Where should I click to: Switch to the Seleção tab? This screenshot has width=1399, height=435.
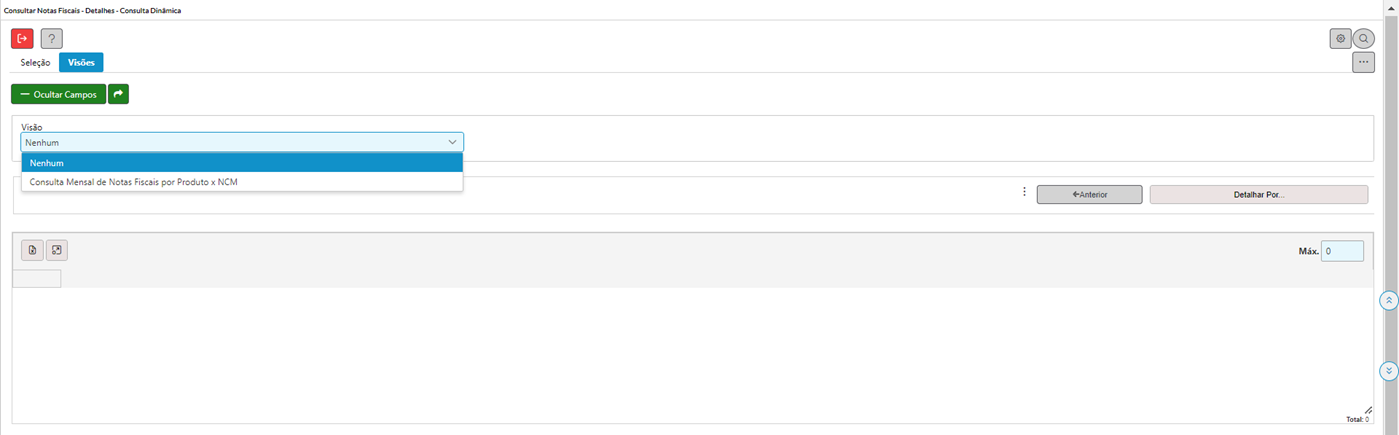(35, 63)
